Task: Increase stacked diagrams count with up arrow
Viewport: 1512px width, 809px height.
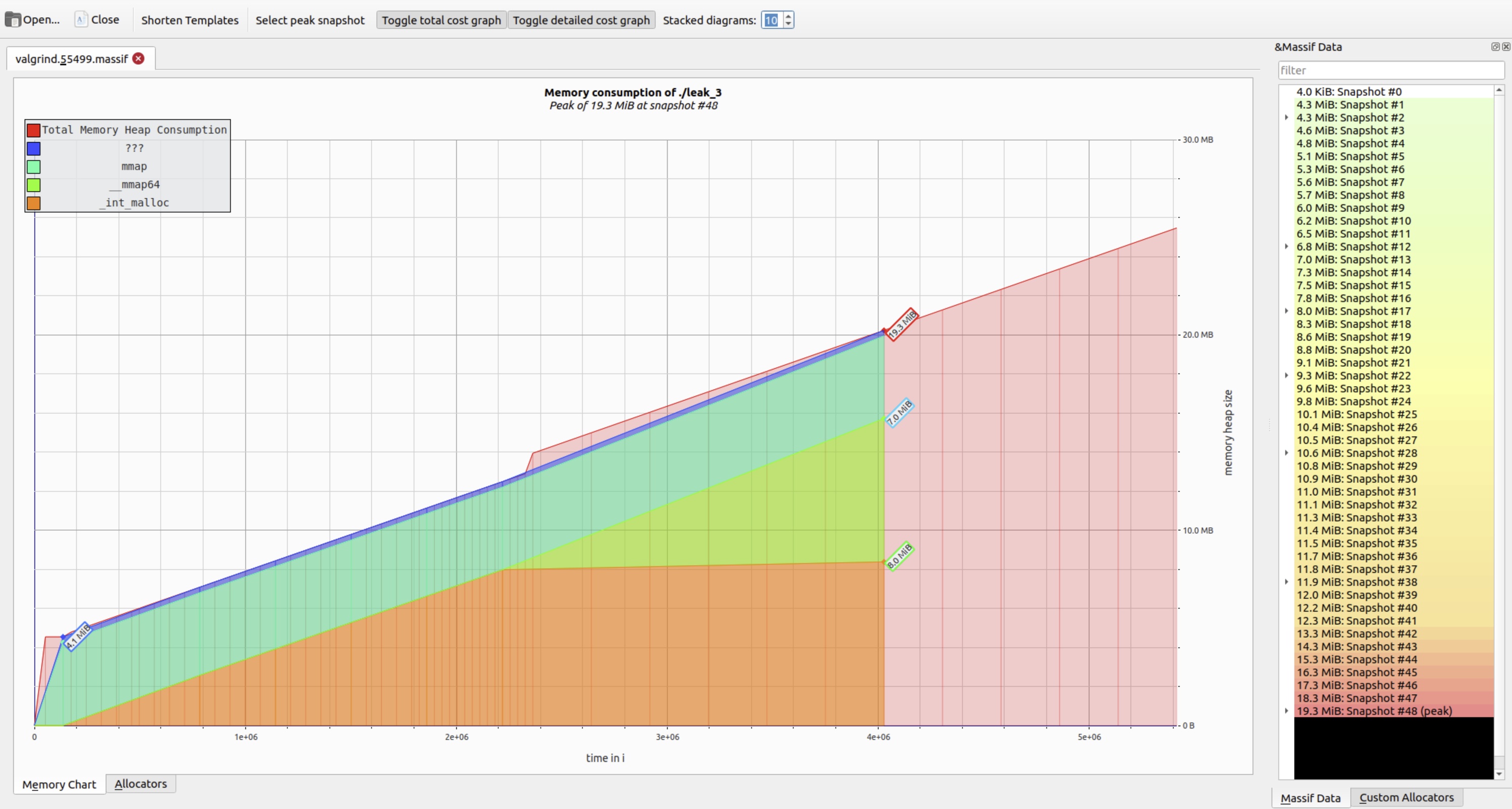Action: 788,16
